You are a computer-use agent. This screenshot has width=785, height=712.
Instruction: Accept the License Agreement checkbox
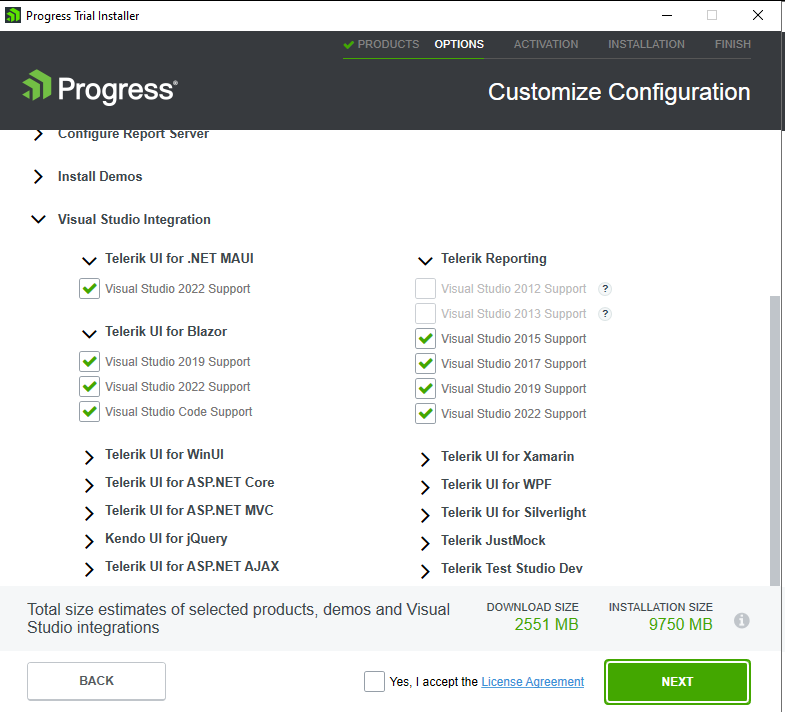[x=375, y=682]
